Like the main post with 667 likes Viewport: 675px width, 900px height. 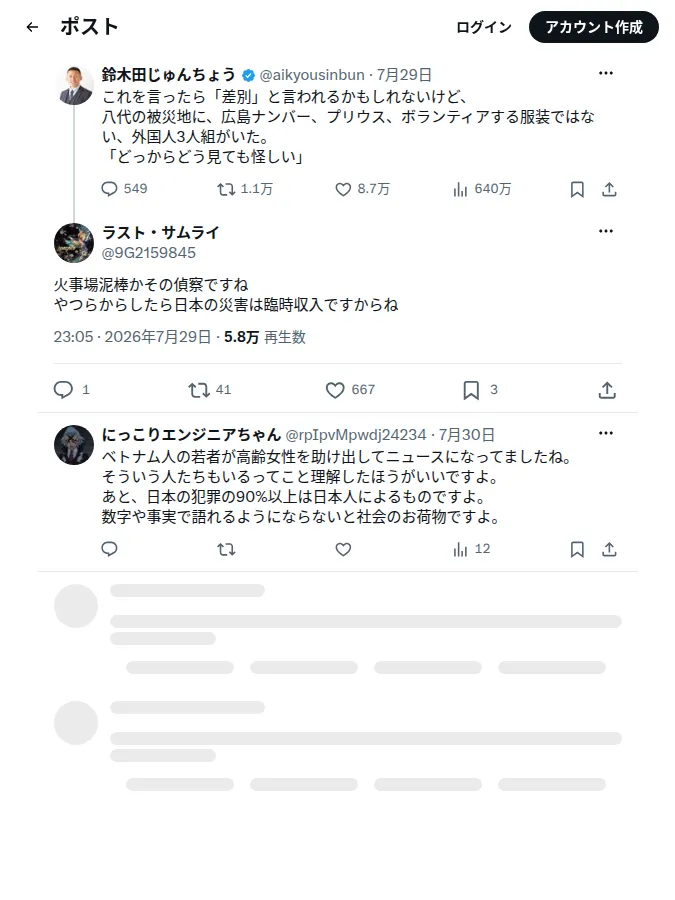point(335,390)
